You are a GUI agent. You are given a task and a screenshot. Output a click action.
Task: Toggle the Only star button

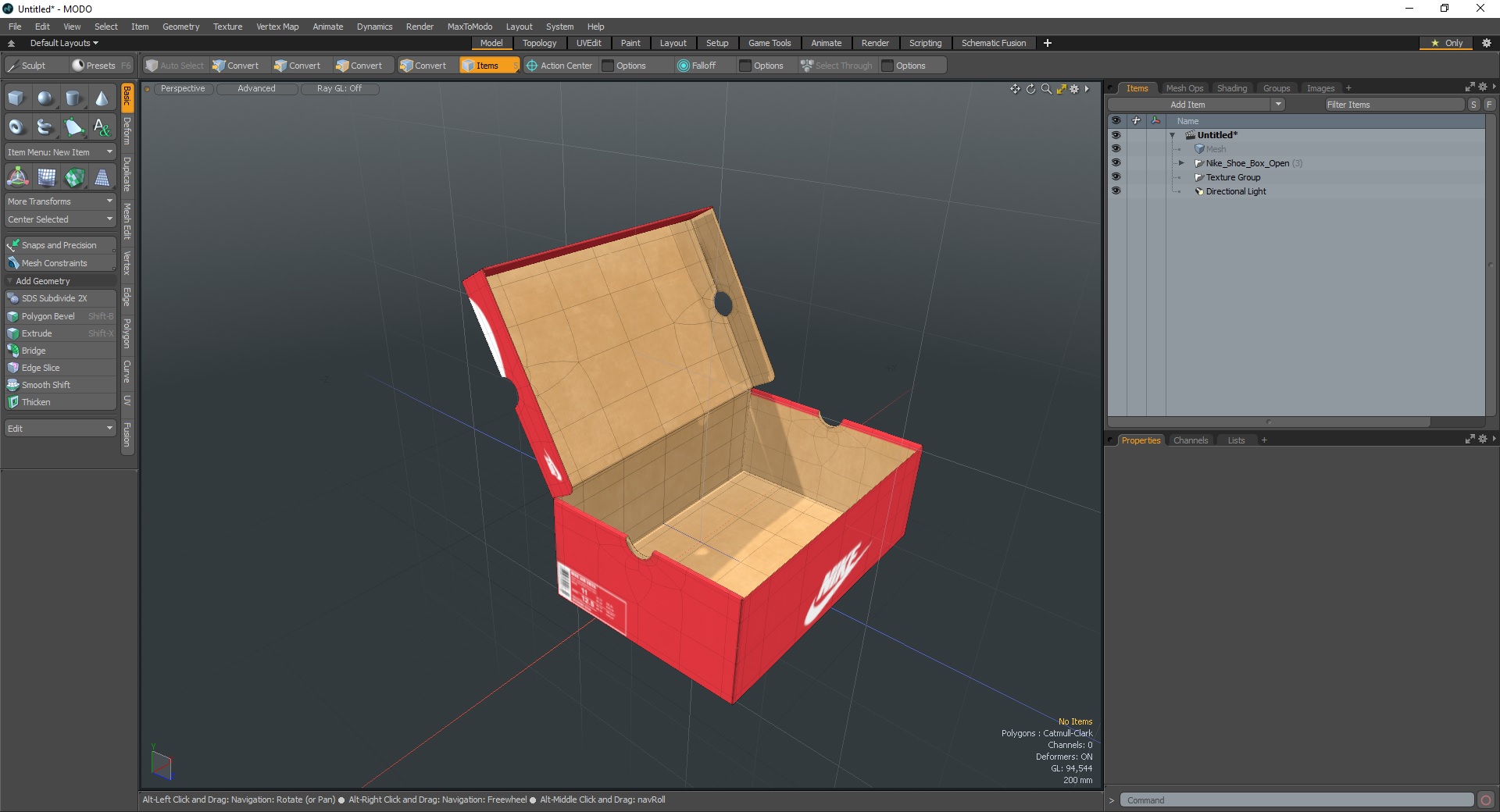[1447, 43]
